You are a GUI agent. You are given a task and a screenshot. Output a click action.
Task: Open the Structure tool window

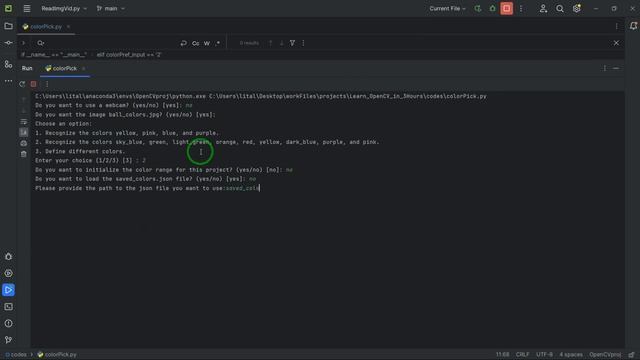pos(8,64)
